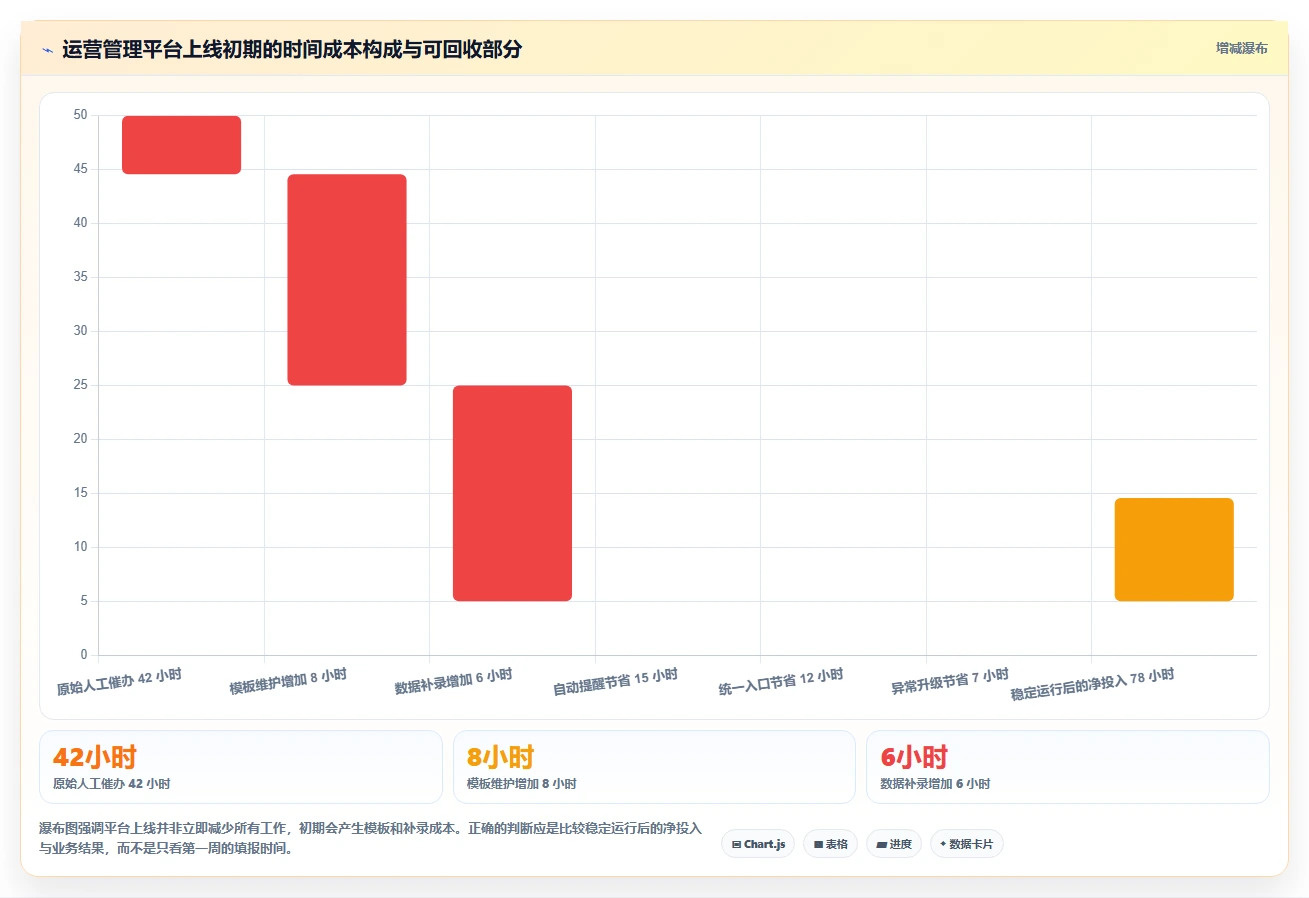
Task: Click the 进度 chip
Action: [894, 844]
